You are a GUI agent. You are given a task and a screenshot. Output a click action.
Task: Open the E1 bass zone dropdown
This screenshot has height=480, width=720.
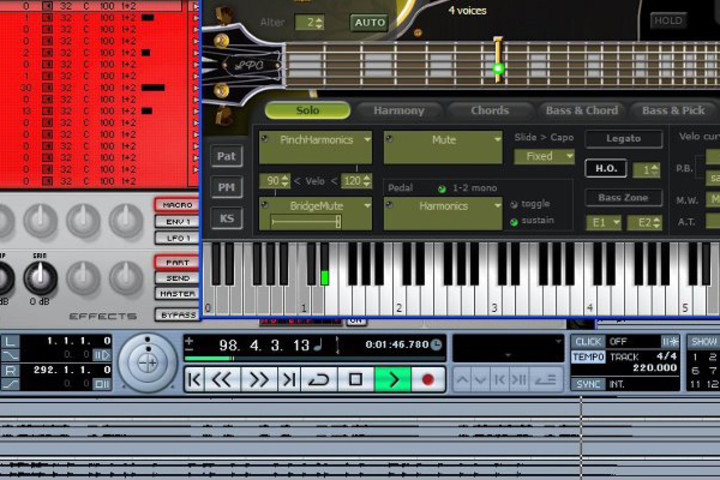tap(604, 223)
